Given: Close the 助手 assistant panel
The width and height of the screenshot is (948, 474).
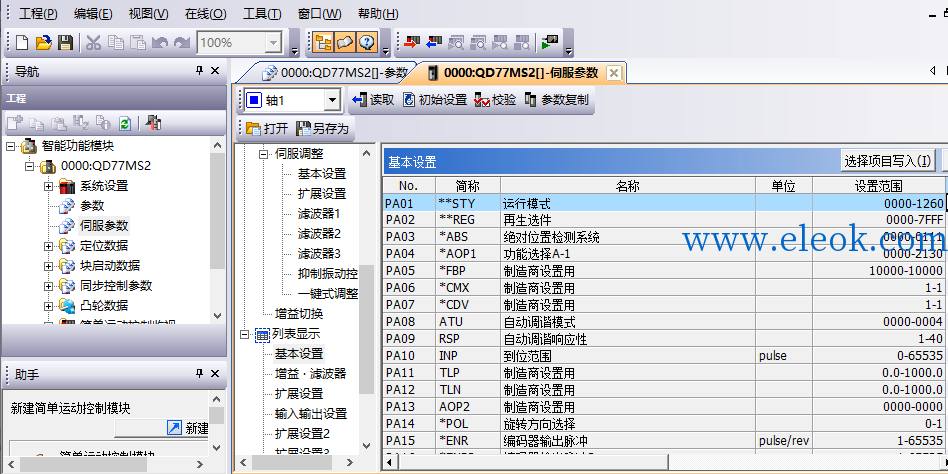Looking at the screenshot, I should tap(215, 374).
